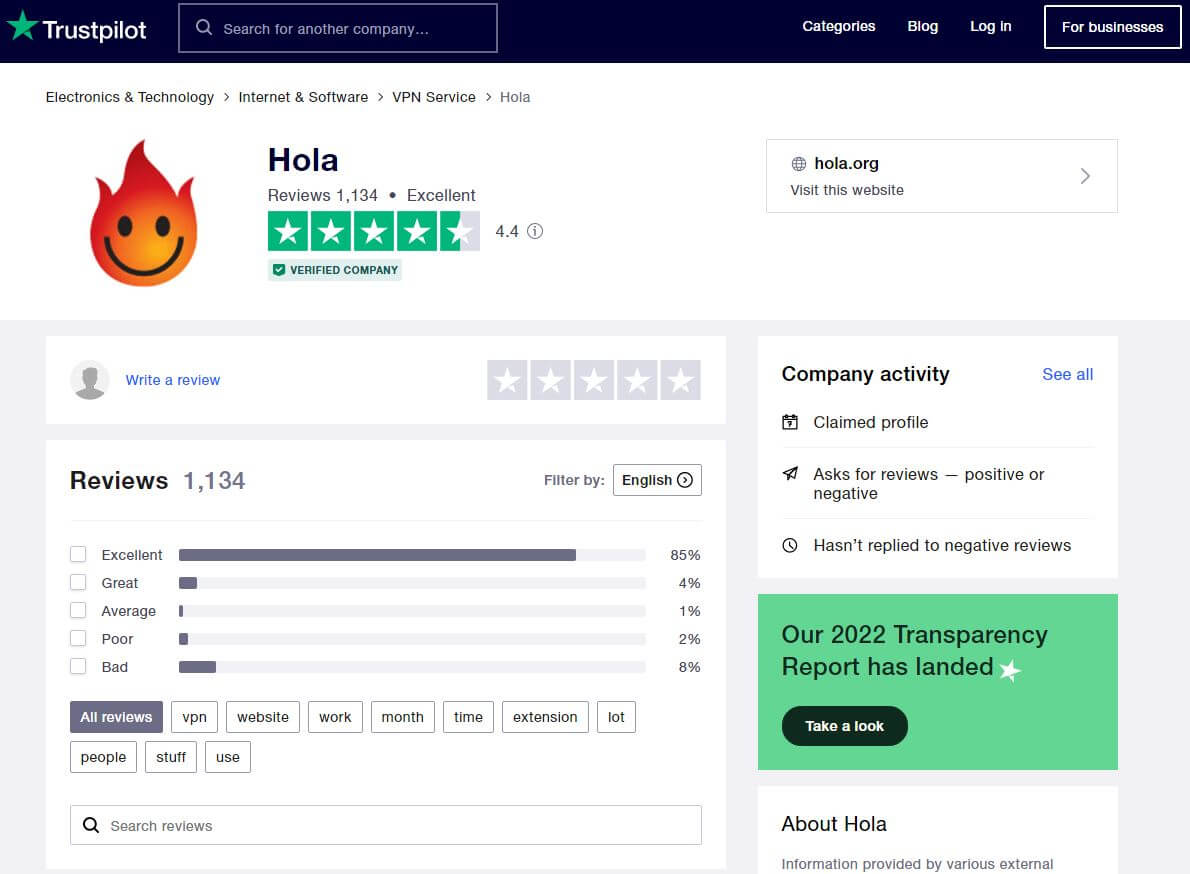This screenshot has width=1190, height=874.
Task: Select the vpn tag filter
Action: (194, 717)
